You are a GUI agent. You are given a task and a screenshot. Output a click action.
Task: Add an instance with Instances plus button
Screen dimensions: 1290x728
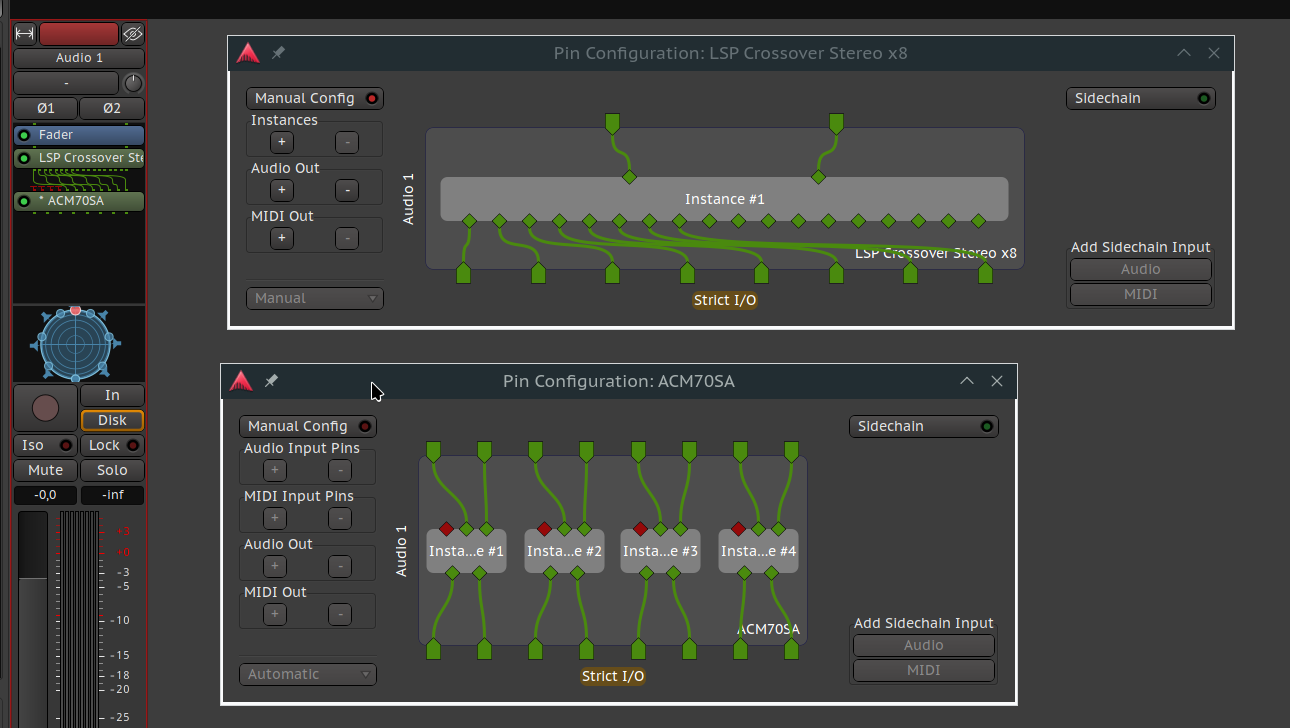[x=282, y=142]
